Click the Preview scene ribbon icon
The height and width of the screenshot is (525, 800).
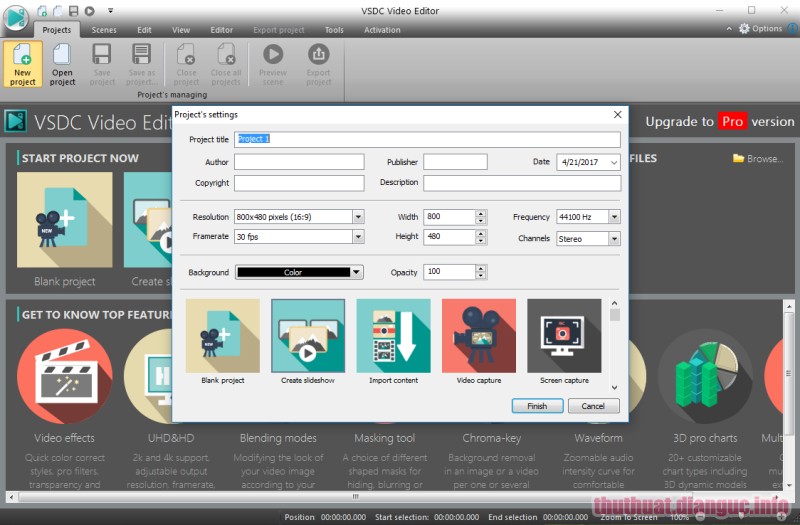pos(273,64)
